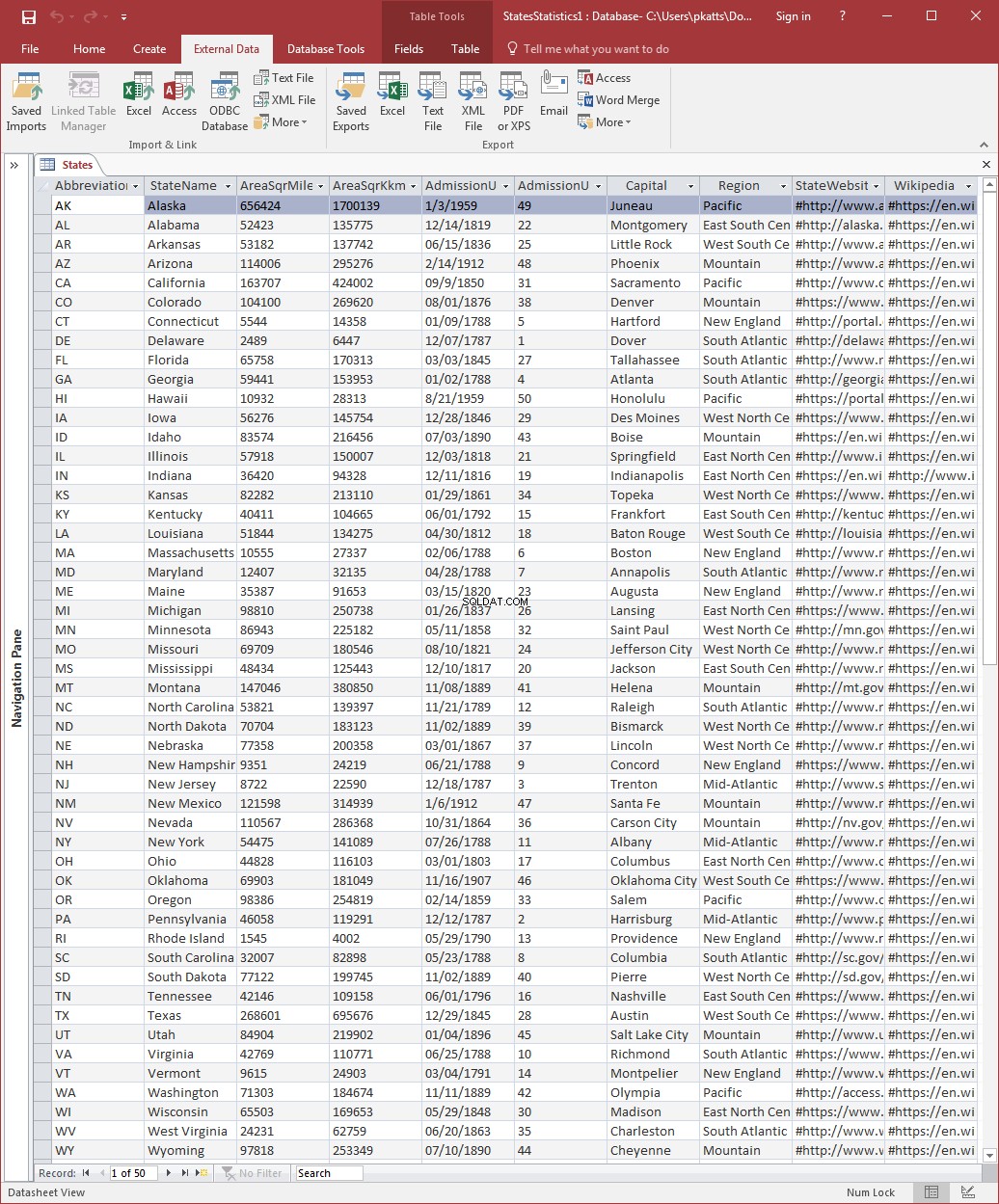Click the vertical scrollbar down arrow
The width and height of the screenshot is (999, 1204).
pos(988,1155)
